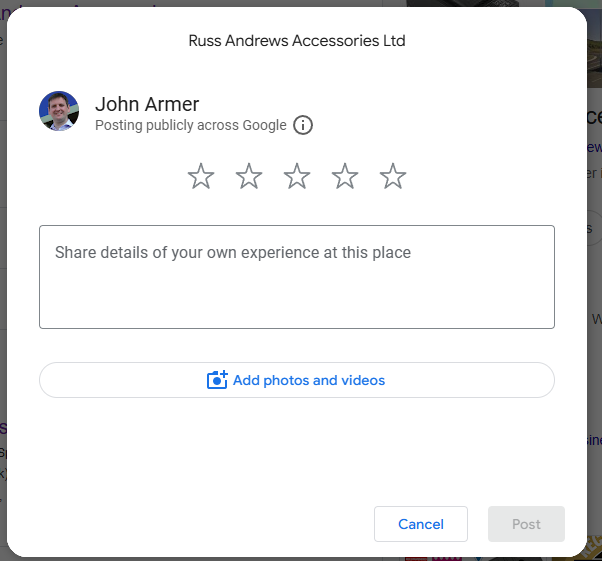The height and width of the screenshot is (561, 602).
Task: Rate with the fourth star
Action: pyautogui.click(x=345, y=176)
